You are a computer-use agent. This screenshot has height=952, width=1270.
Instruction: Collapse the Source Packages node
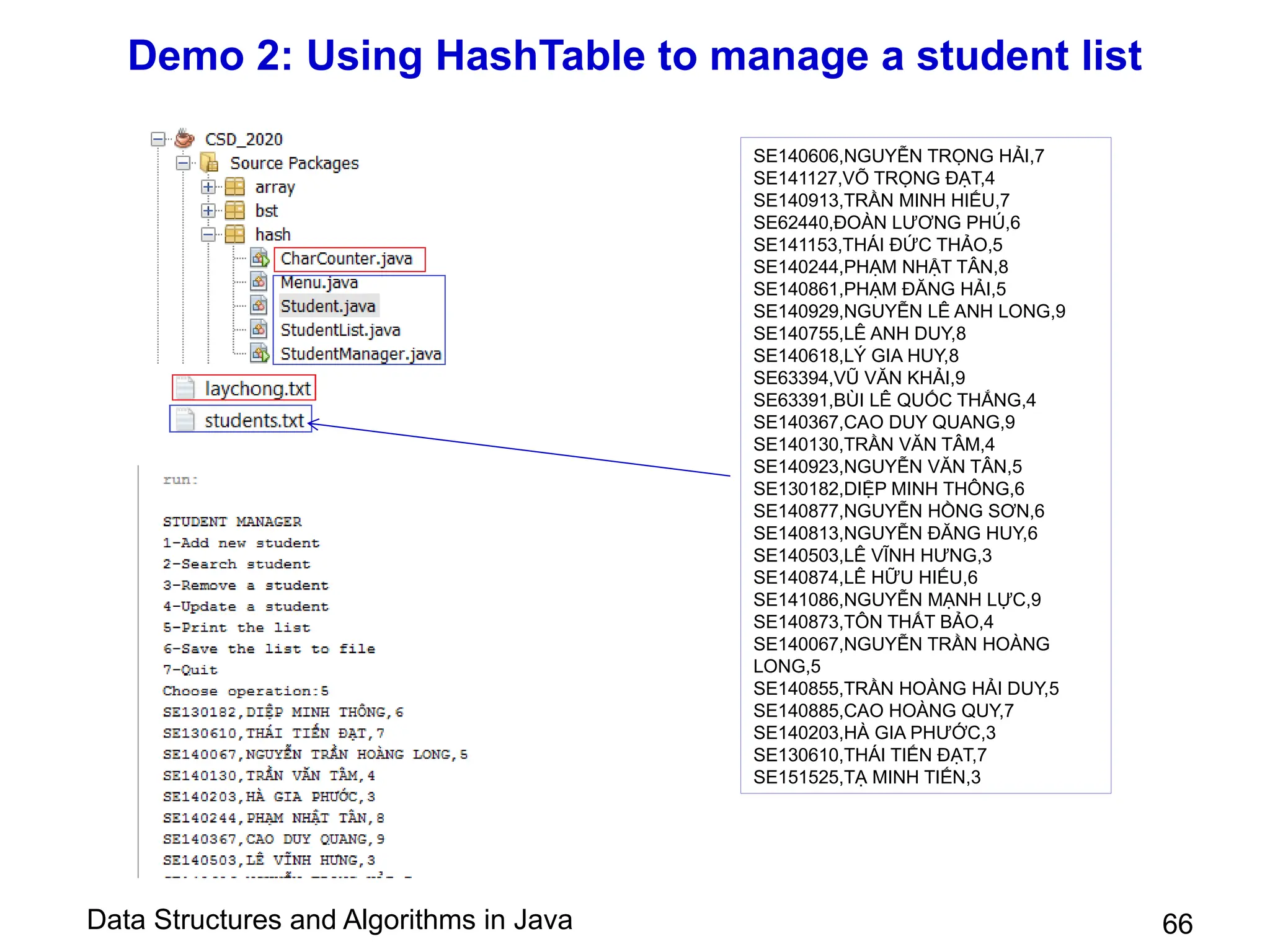(x=183, y=163)
